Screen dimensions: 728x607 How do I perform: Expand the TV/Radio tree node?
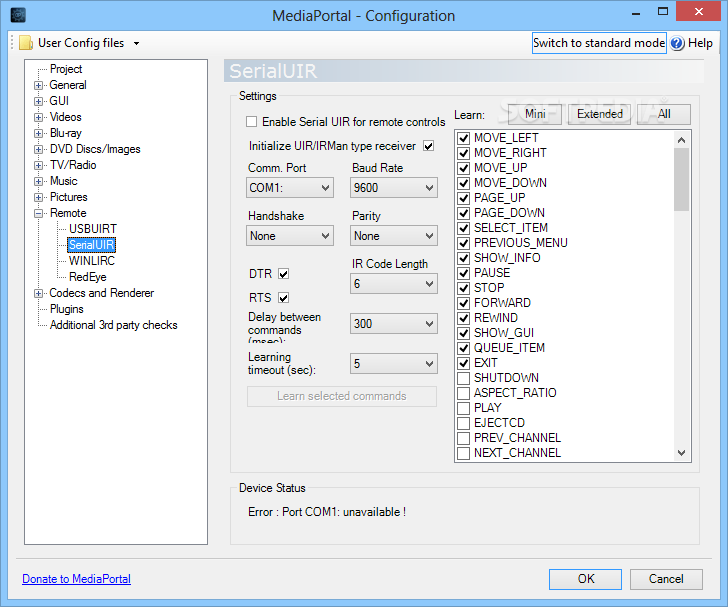39,165
